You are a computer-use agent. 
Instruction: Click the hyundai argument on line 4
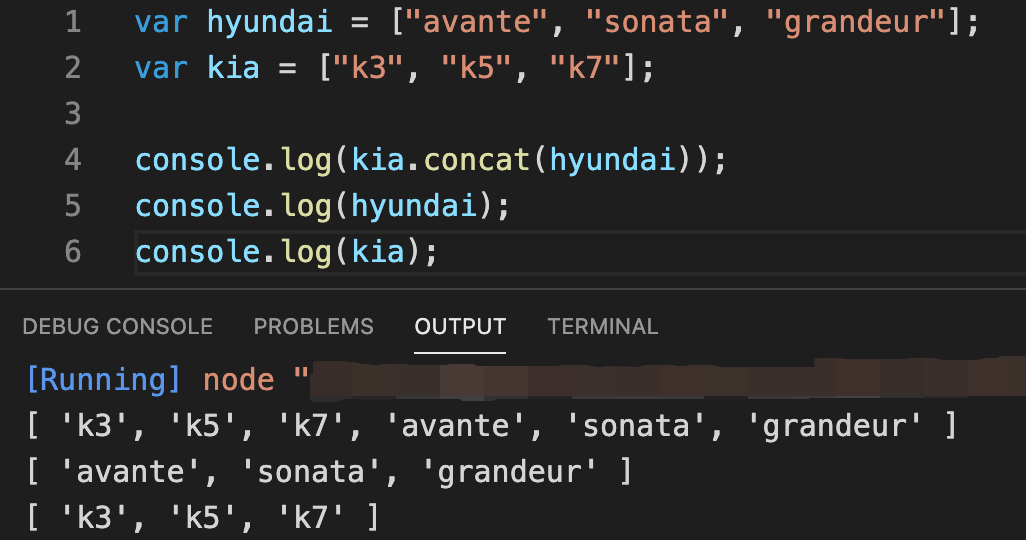click(612, 161)
